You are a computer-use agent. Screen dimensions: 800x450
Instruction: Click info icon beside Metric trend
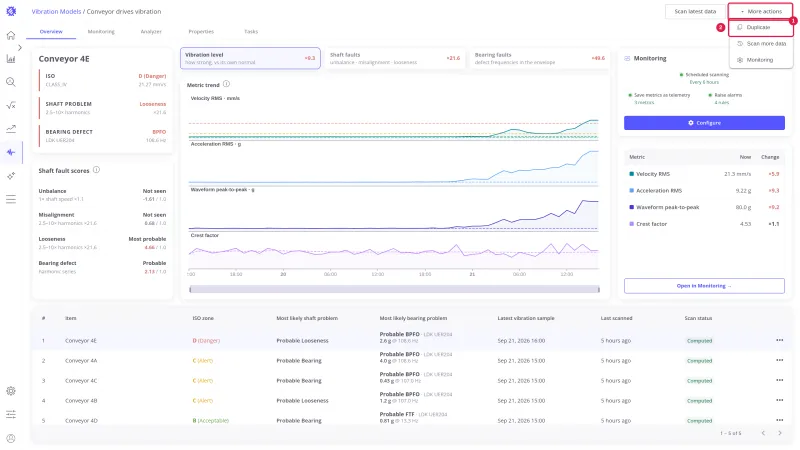[x=227, y=84]
